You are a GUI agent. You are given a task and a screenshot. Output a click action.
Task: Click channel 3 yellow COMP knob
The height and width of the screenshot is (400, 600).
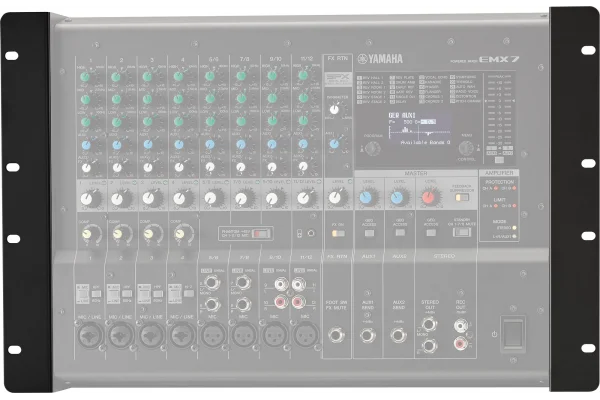[x=148, y=234]
